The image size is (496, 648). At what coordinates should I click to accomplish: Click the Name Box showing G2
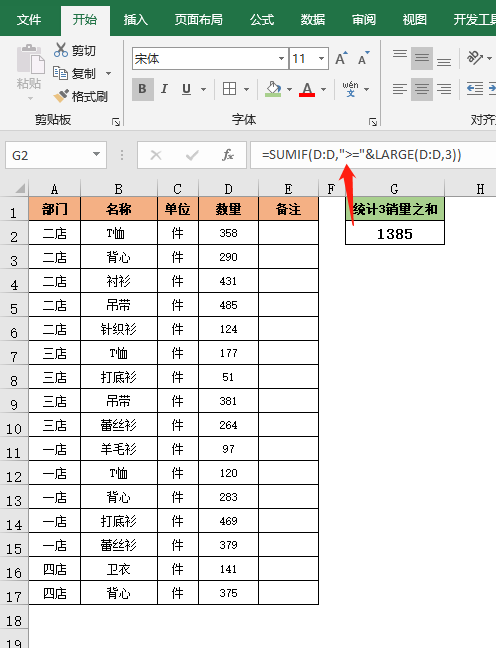(56, 155)
